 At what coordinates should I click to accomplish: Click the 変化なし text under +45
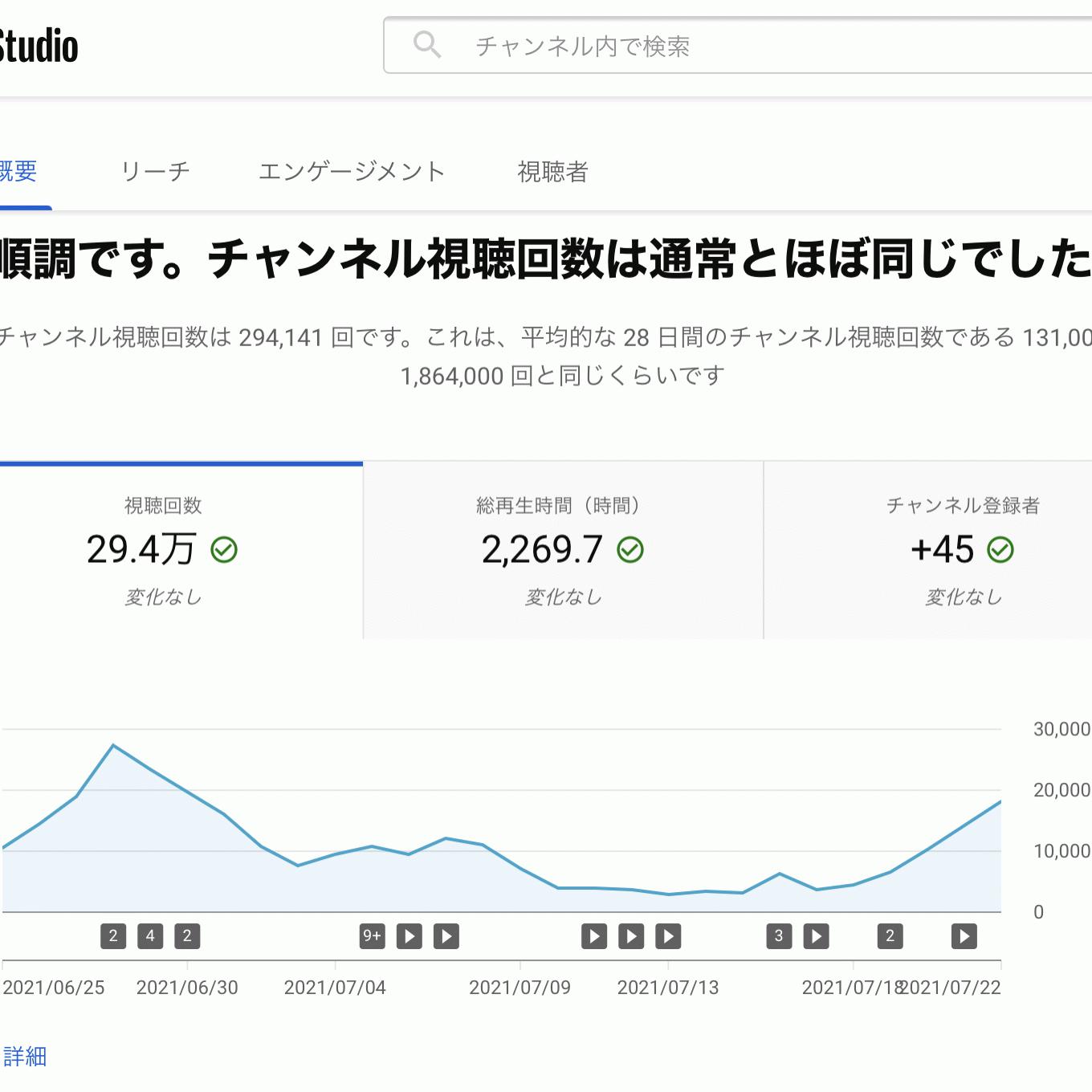pyautogui.click(x=964, y=597)
